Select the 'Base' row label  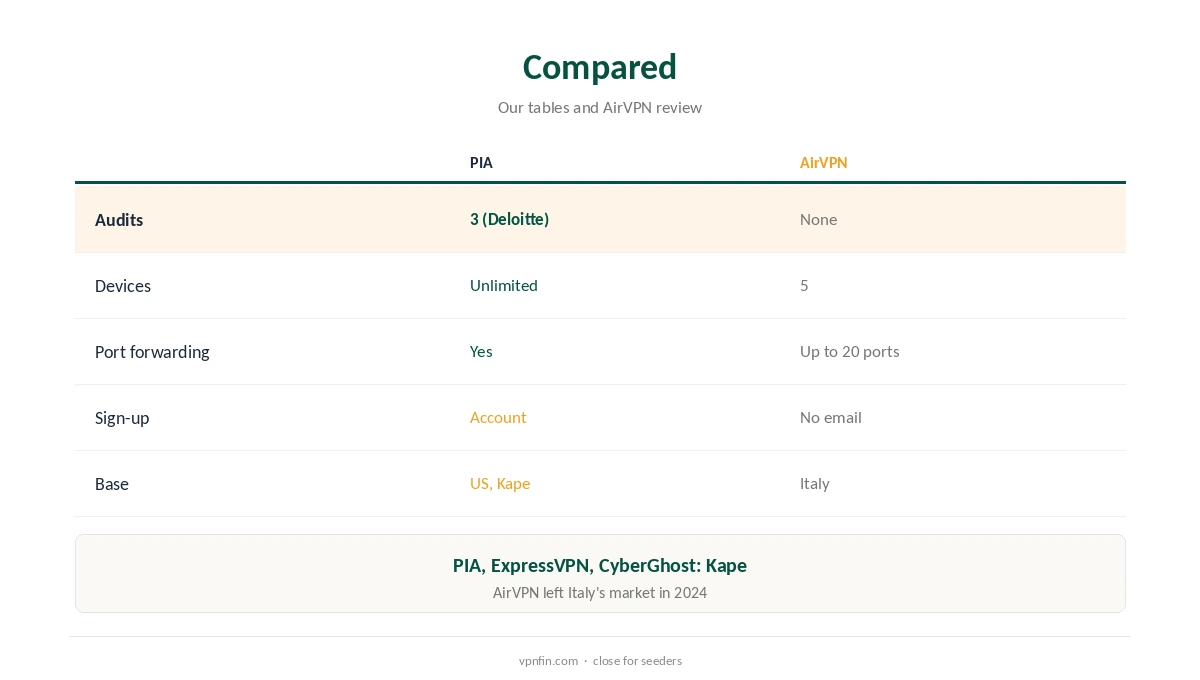112,484
